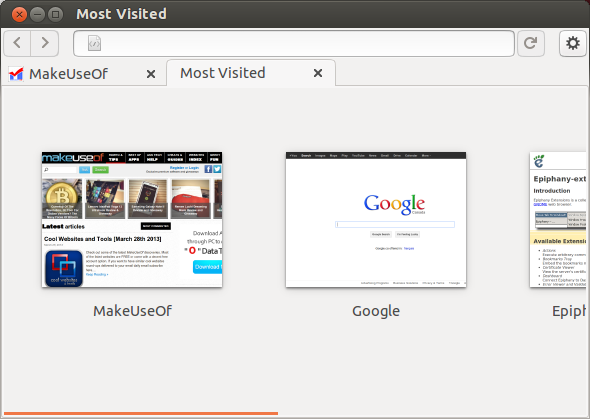
Task: Select the Most Visited tab
Action: tap(251, 73)
